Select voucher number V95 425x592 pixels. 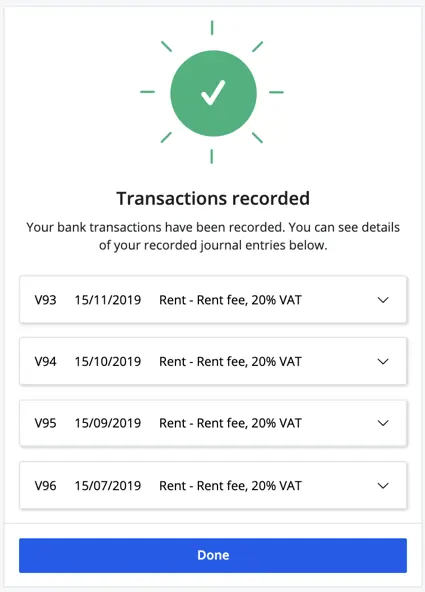pos(45,423)
